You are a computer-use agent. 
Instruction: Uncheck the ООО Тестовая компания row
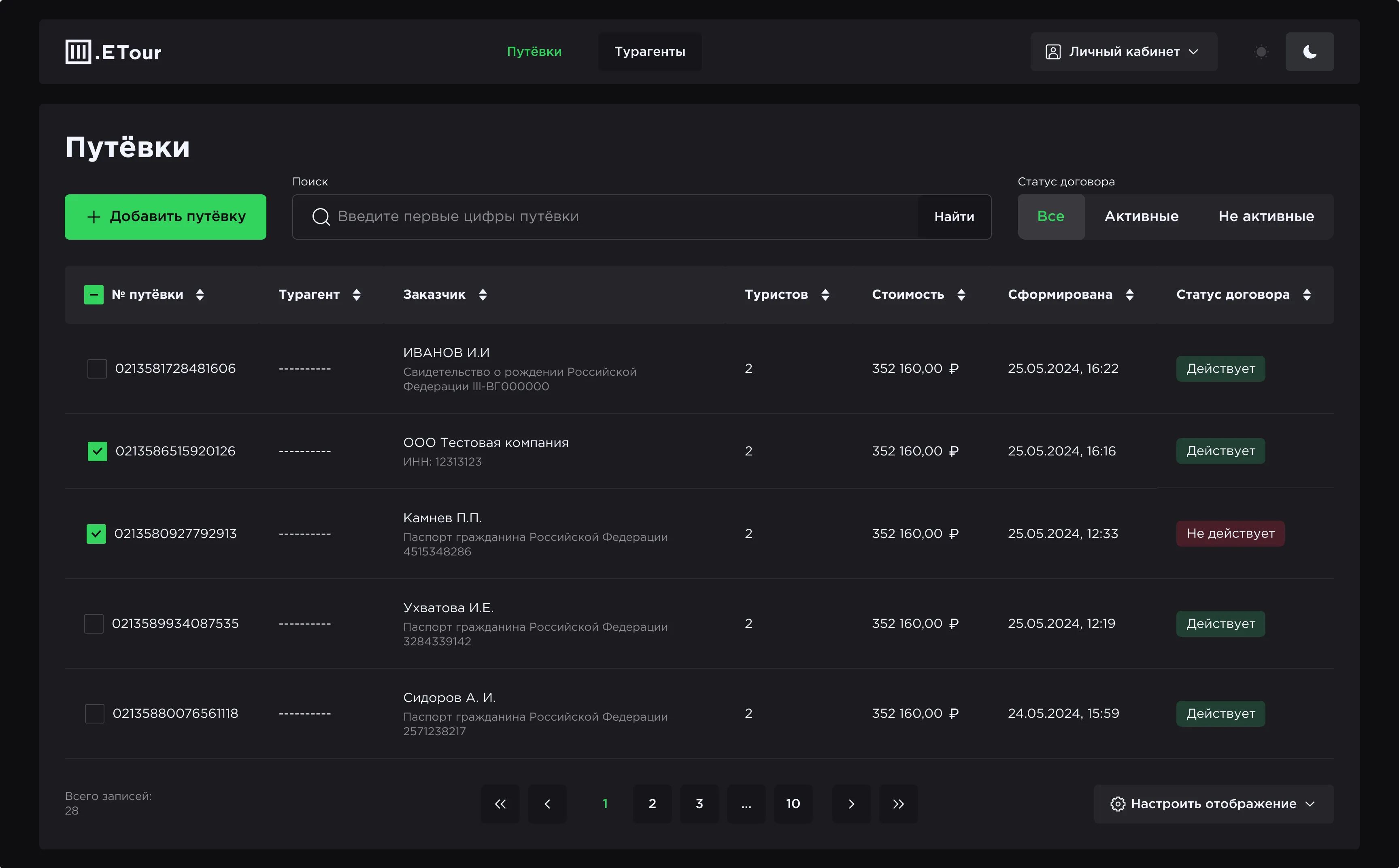point(97,451)
